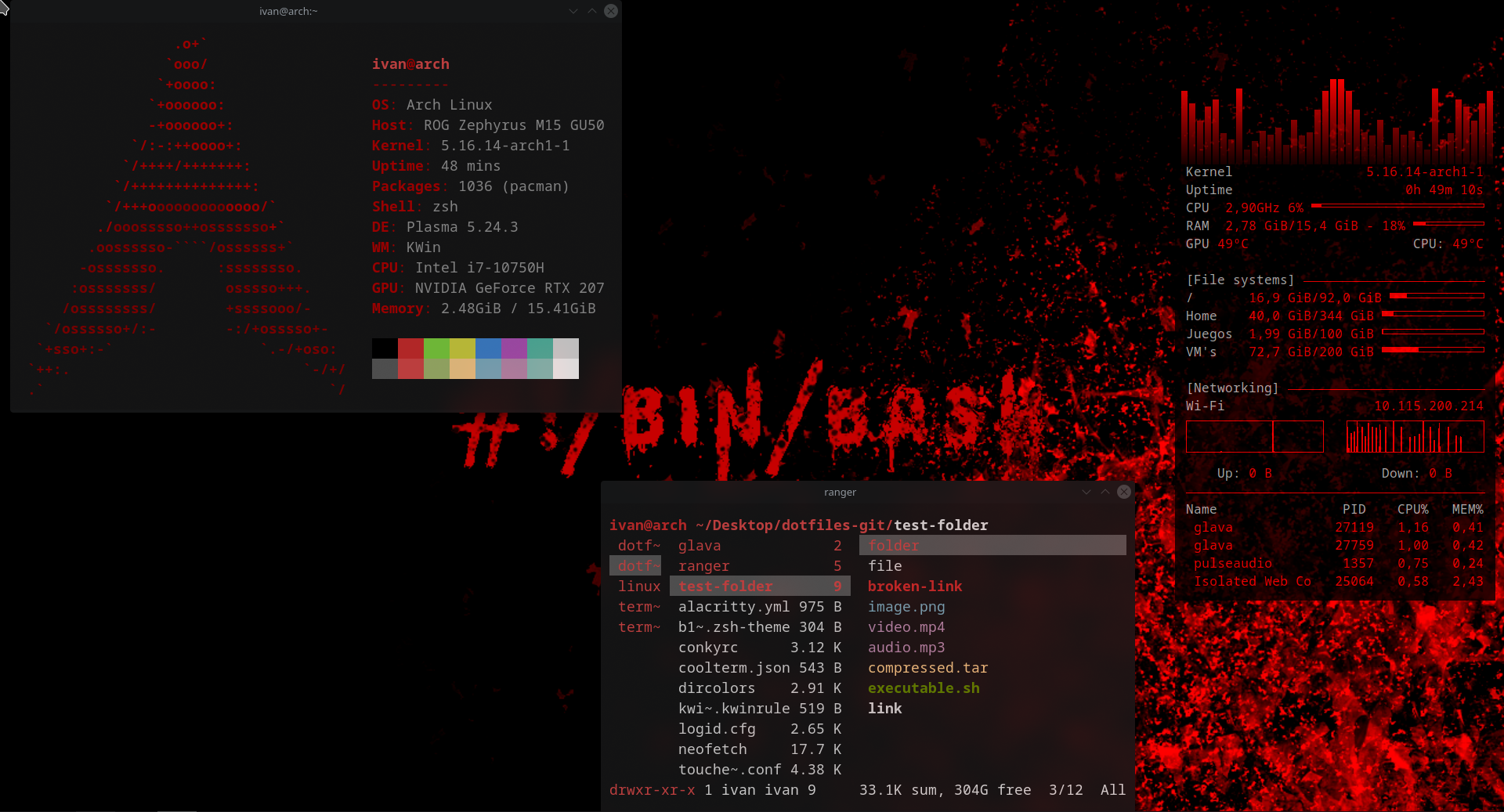
Task: Select 'broken-link' in ranger preview column
Action: point(915,586)
